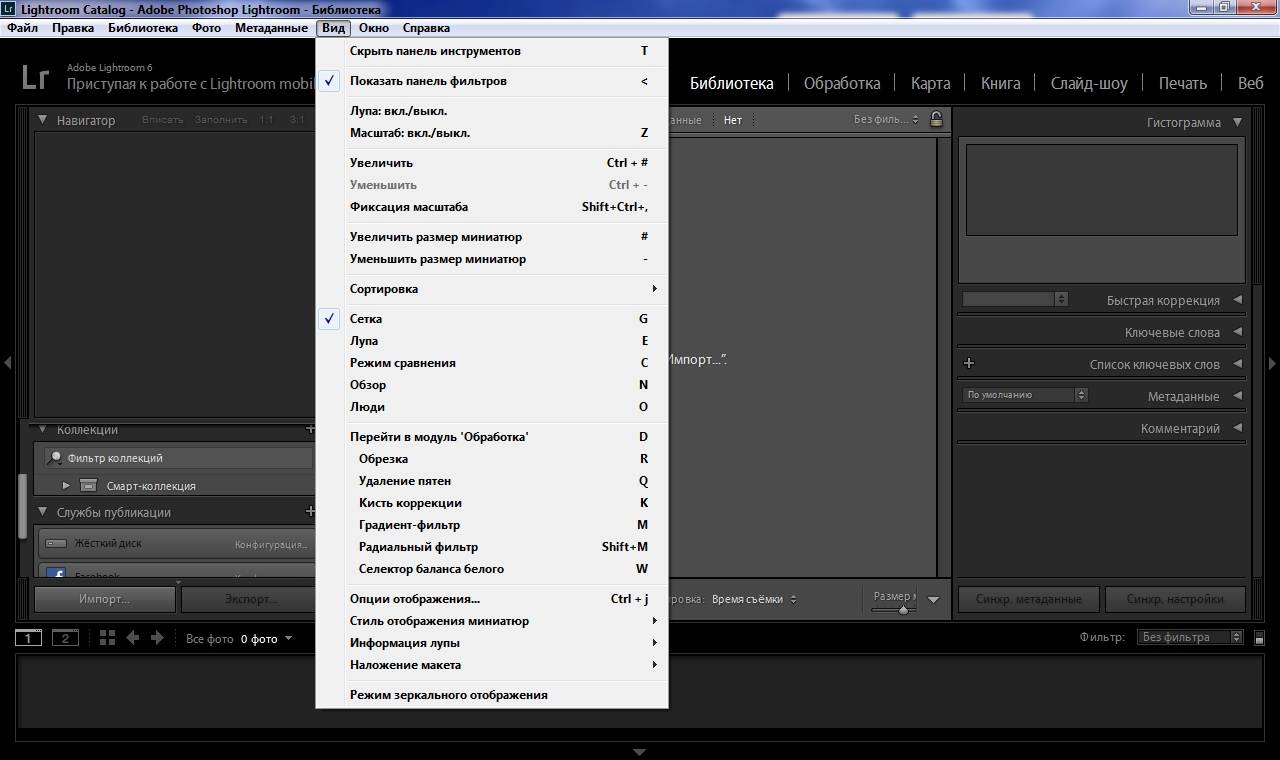Click Конфигурация... for Жёсткий диск

271,544
